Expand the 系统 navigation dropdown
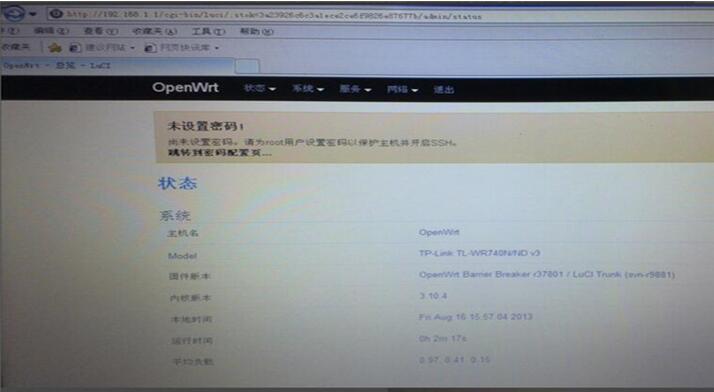This screenshot has width=714, height=392. [308, 89]
